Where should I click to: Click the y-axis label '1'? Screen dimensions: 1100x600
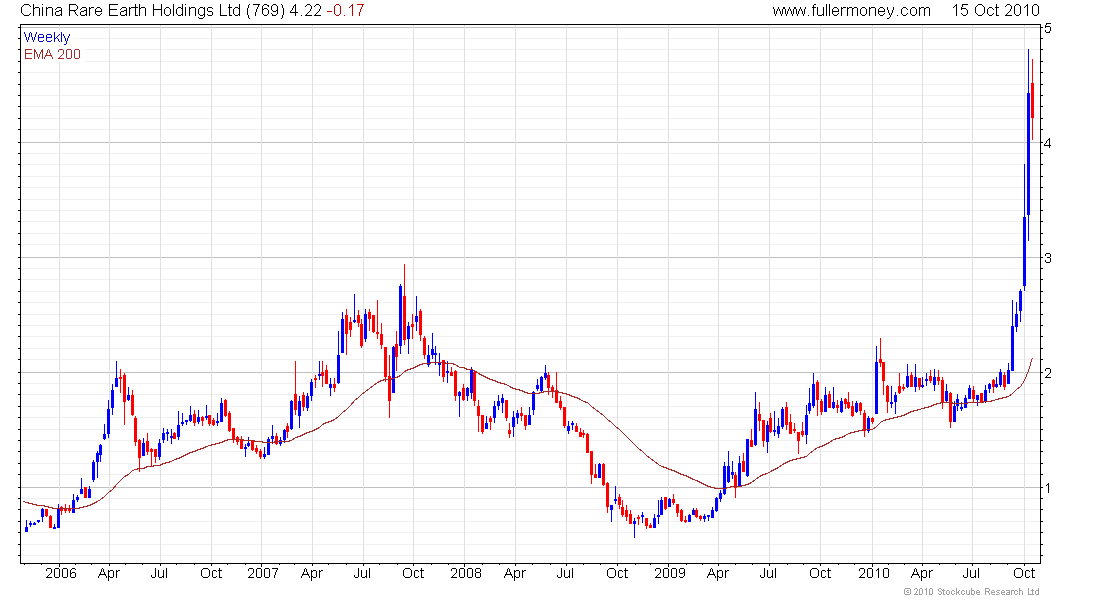tap(1048, 488)
